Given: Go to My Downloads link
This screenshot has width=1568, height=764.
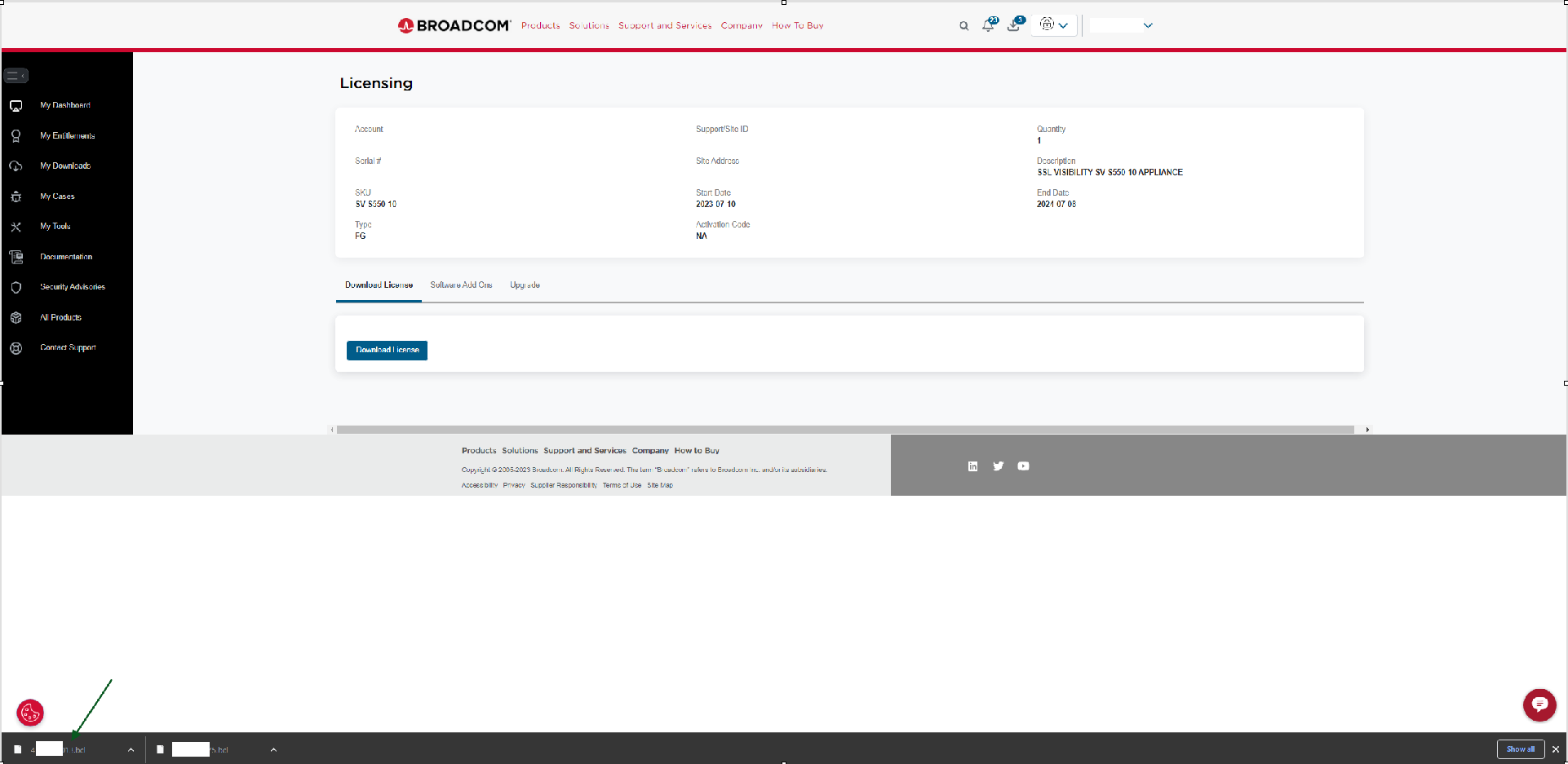Looking at the screenshot, I should tap(65, 166).
